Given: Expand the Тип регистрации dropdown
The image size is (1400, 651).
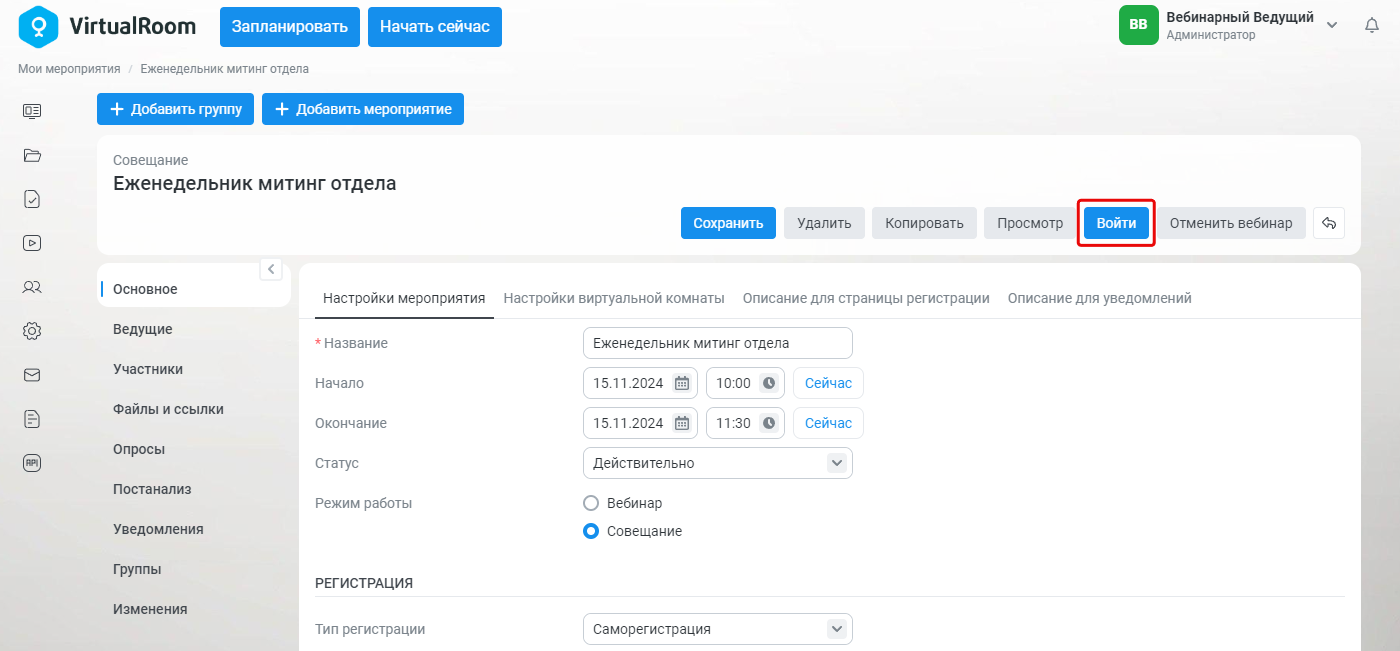Looking at the screenshot, I should [x=837, y=629].
